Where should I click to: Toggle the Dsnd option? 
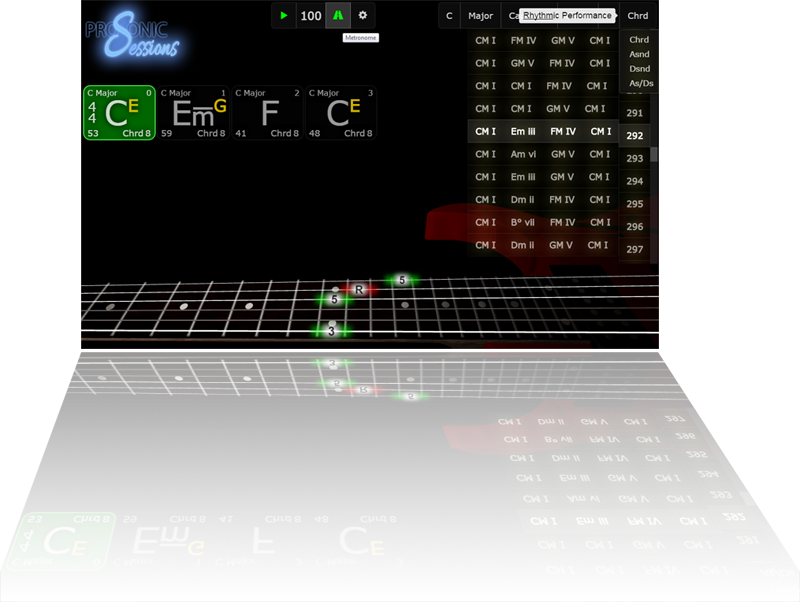(639, 67)
